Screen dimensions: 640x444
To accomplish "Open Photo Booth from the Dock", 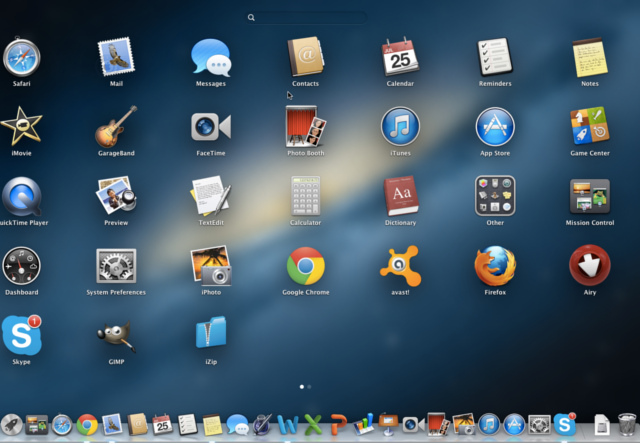I will coord(438,424).
